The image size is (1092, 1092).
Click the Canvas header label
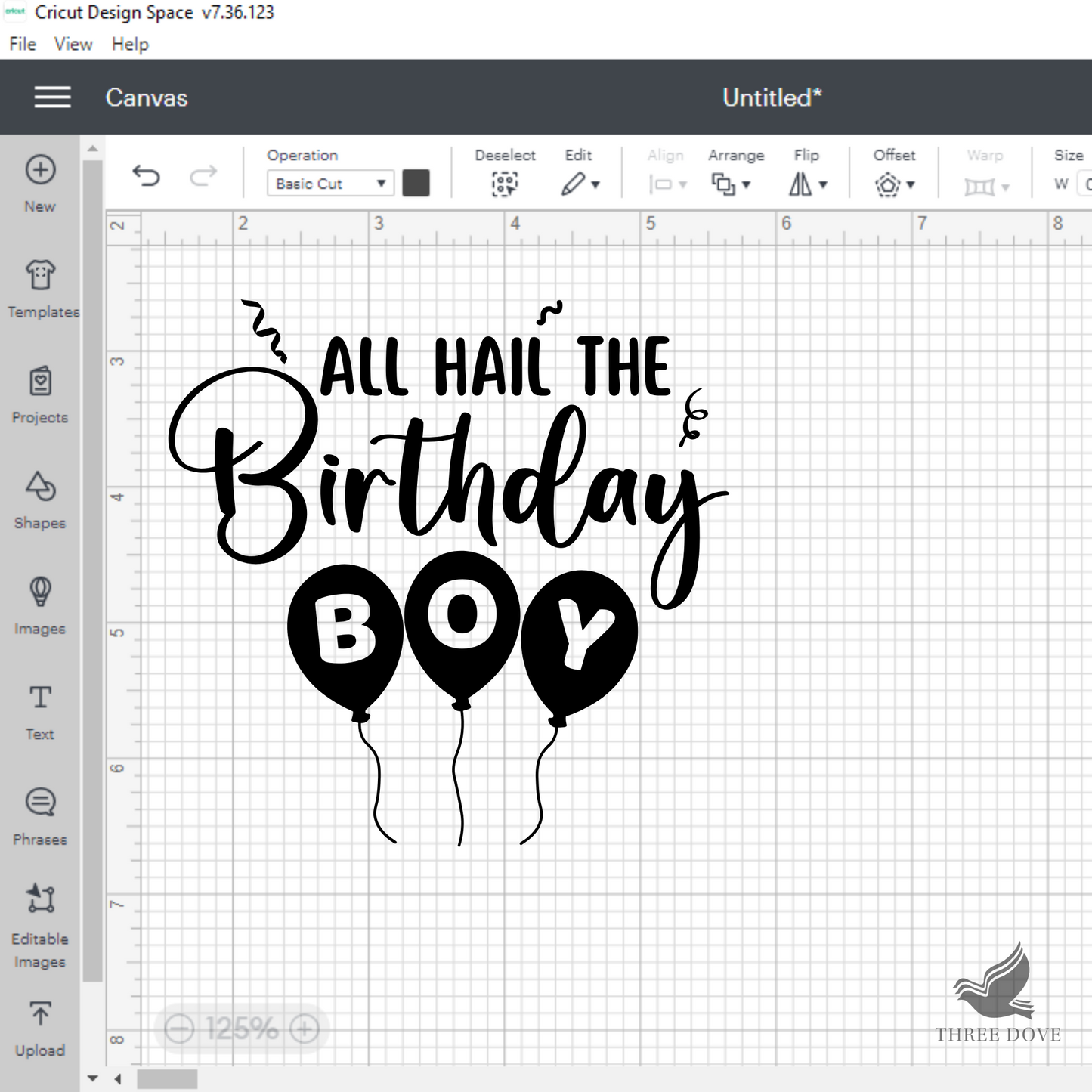click(147, 97)
